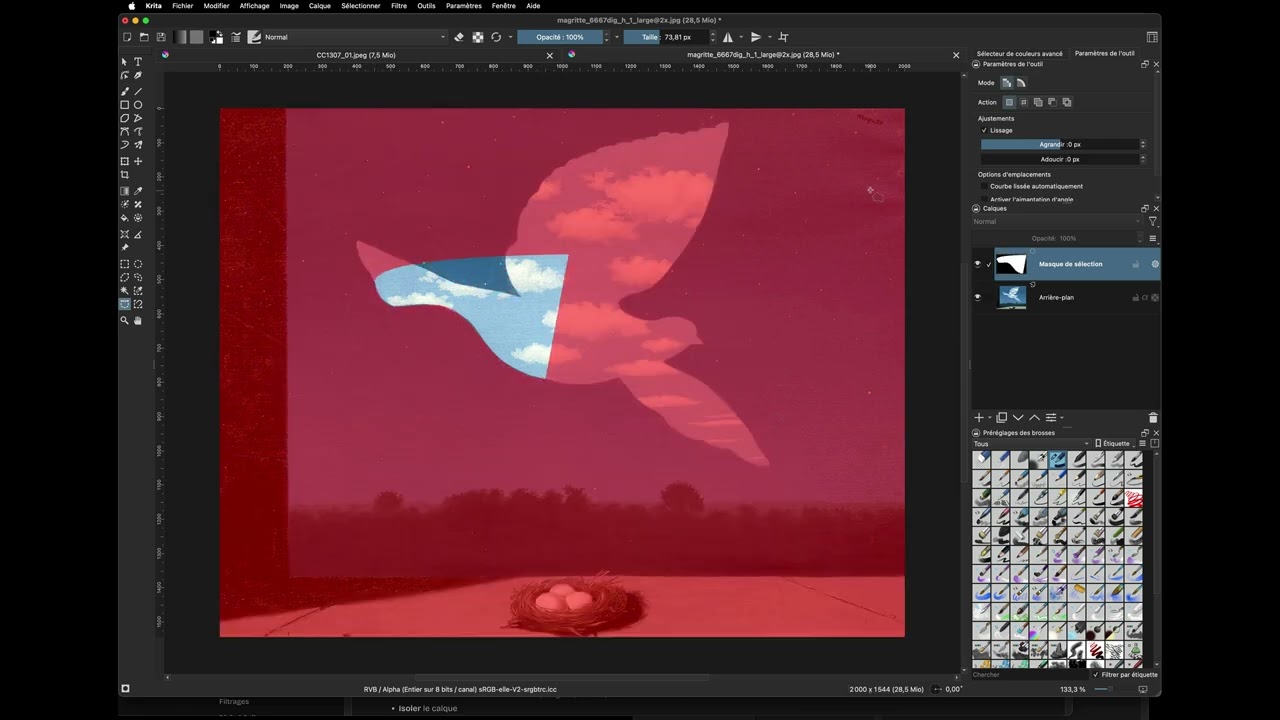The width and height of the screenshot is (1280, 720).
Task: Select the Rectangular Selection tool
Action: [125, 264]
